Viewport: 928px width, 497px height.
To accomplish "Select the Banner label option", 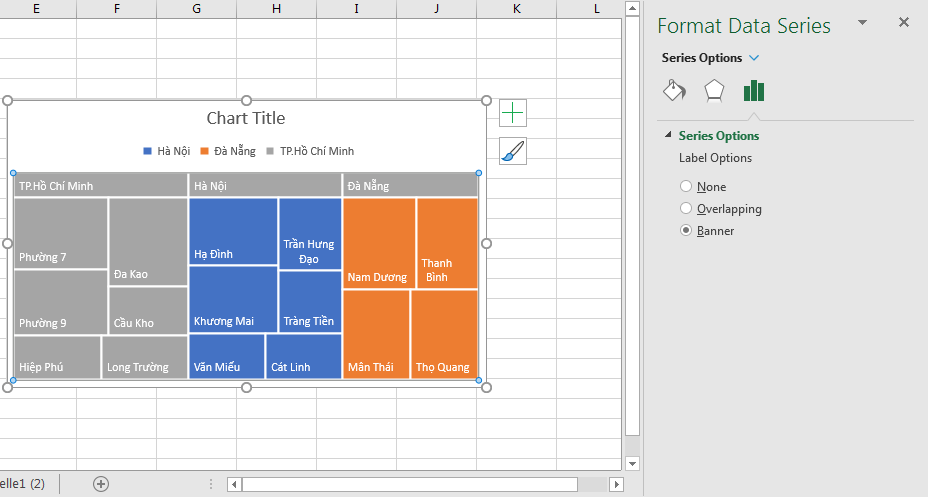I will pyautogui.click(x=686, y=231).
